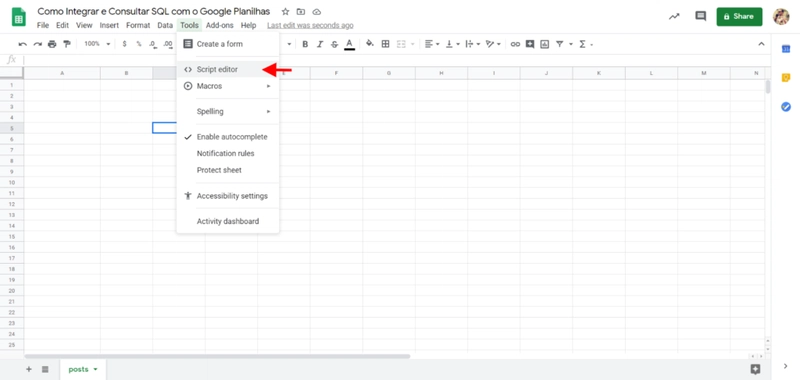This screenshot has height=380, width=800.
Task: Click the Undo arrow in toolbar
Action: [x=22, y=44]
